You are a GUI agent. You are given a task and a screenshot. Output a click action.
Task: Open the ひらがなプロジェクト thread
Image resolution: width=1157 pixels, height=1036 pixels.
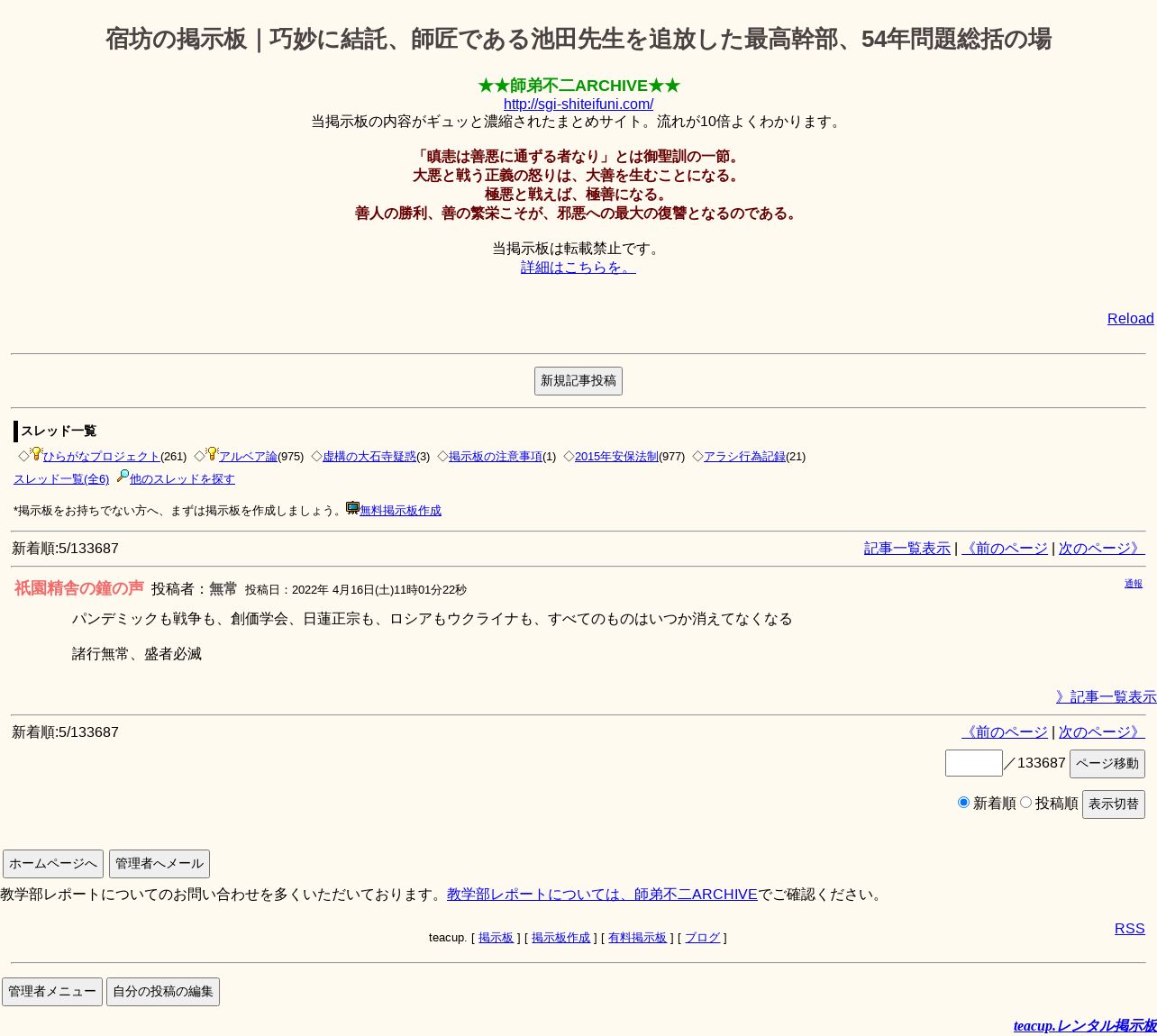coord(102,457)
